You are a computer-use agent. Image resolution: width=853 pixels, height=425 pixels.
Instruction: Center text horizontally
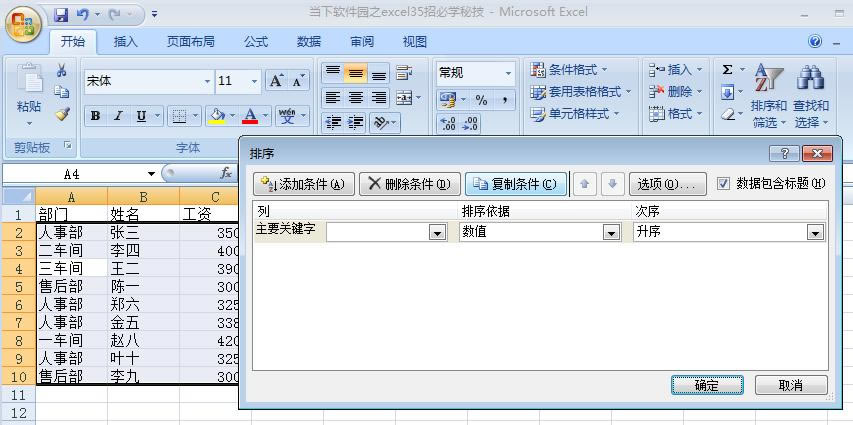tap(356, 98)
